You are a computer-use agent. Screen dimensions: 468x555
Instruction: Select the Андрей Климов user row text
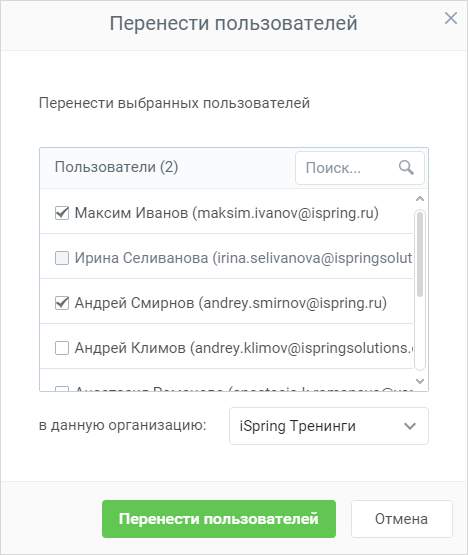[x=244, y=348]
